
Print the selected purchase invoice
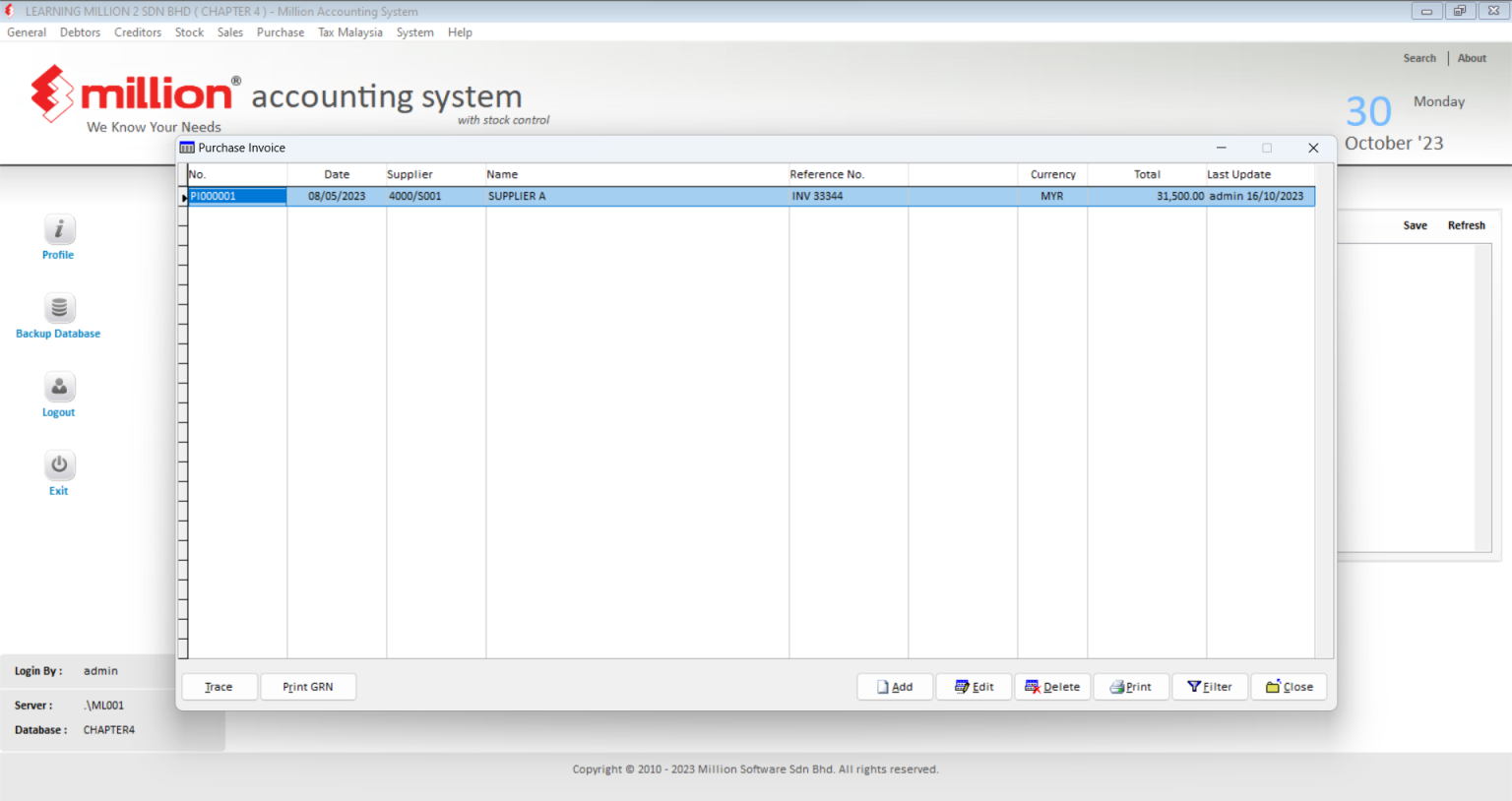(1131, 686)
